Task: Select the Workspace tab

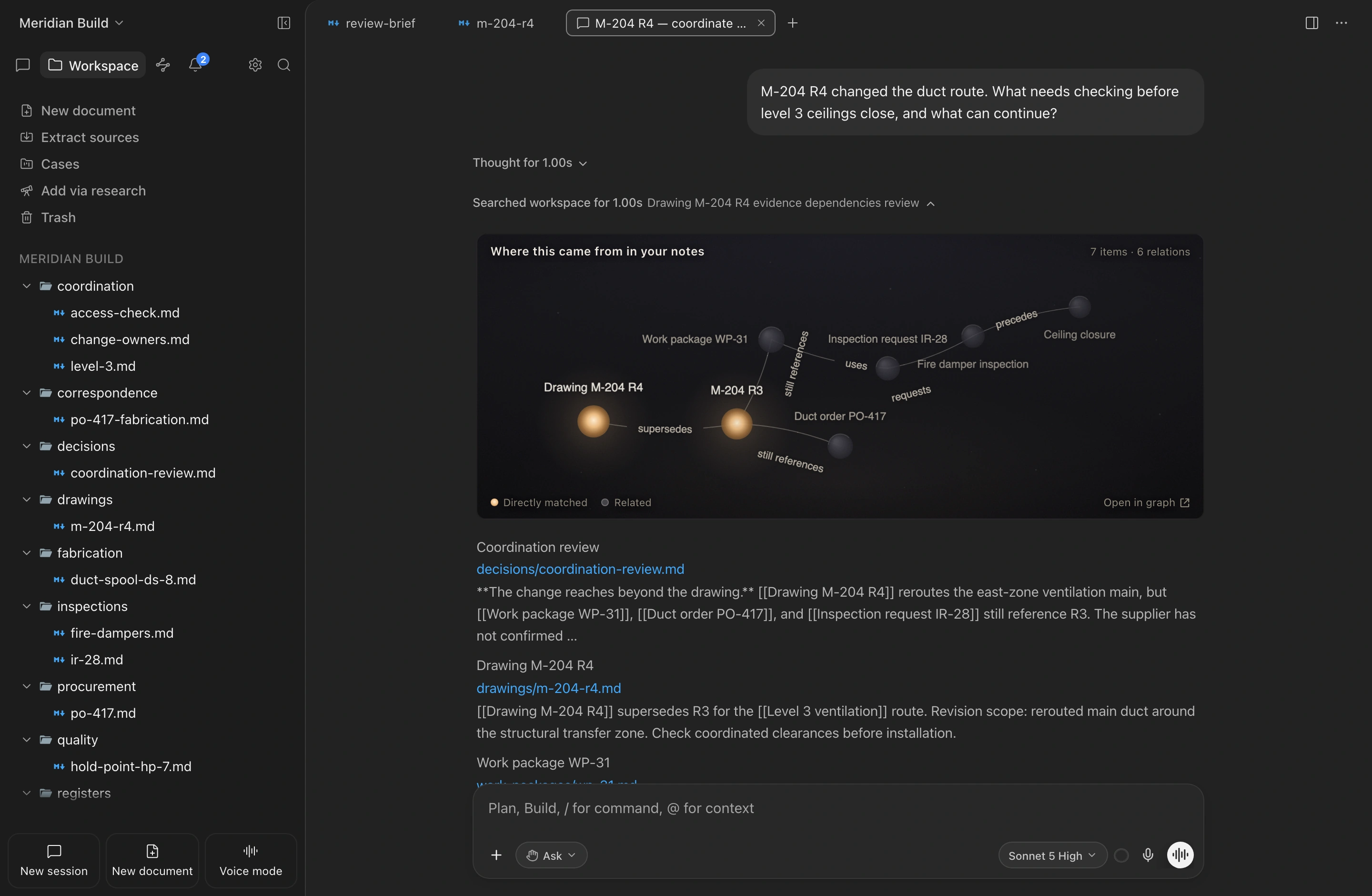Action: point(93,65)
